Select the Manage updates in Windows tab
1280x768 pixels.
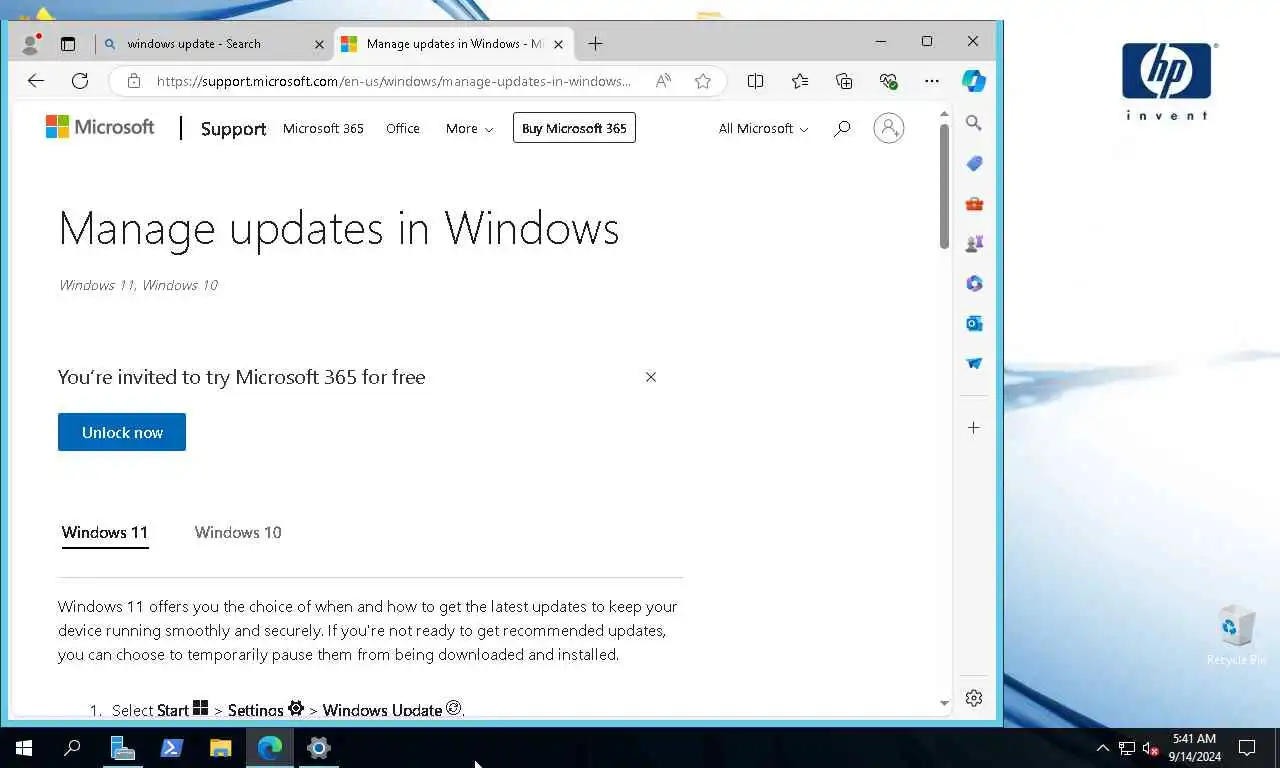pyautogui.click(x=455, y=44)
